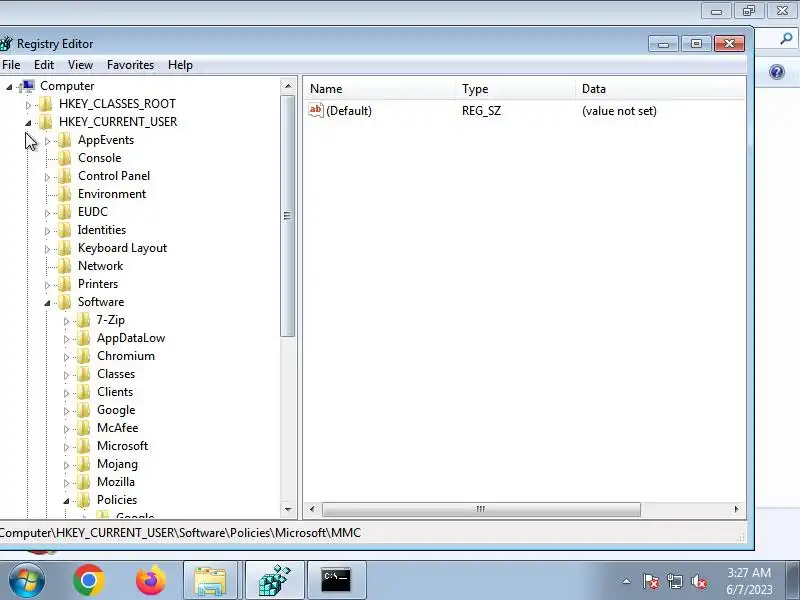
Task: Click the muted volume tray icon
Action: click(699, 581)
